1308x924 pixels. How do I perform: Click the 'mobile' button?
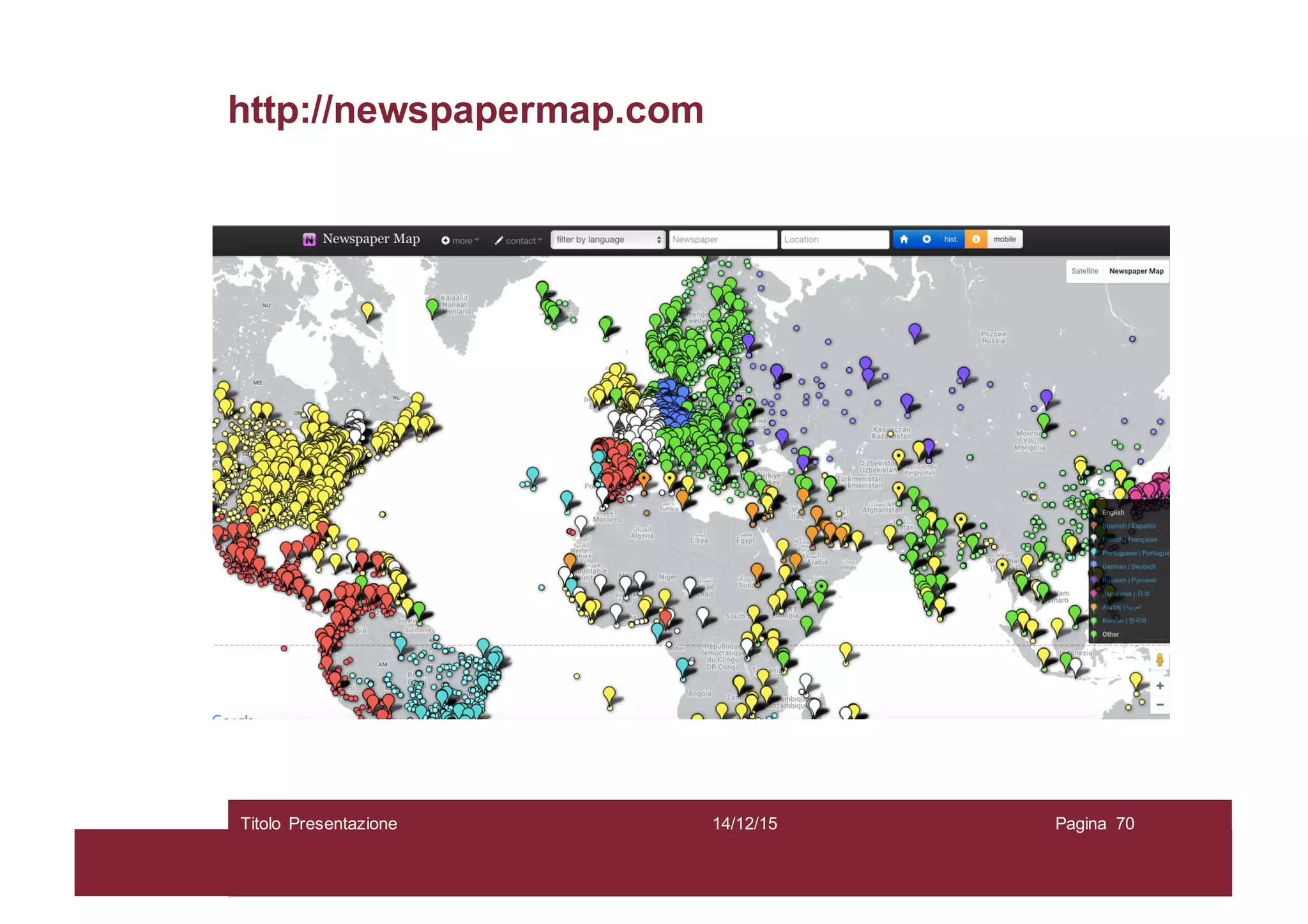pos(1005,239)
